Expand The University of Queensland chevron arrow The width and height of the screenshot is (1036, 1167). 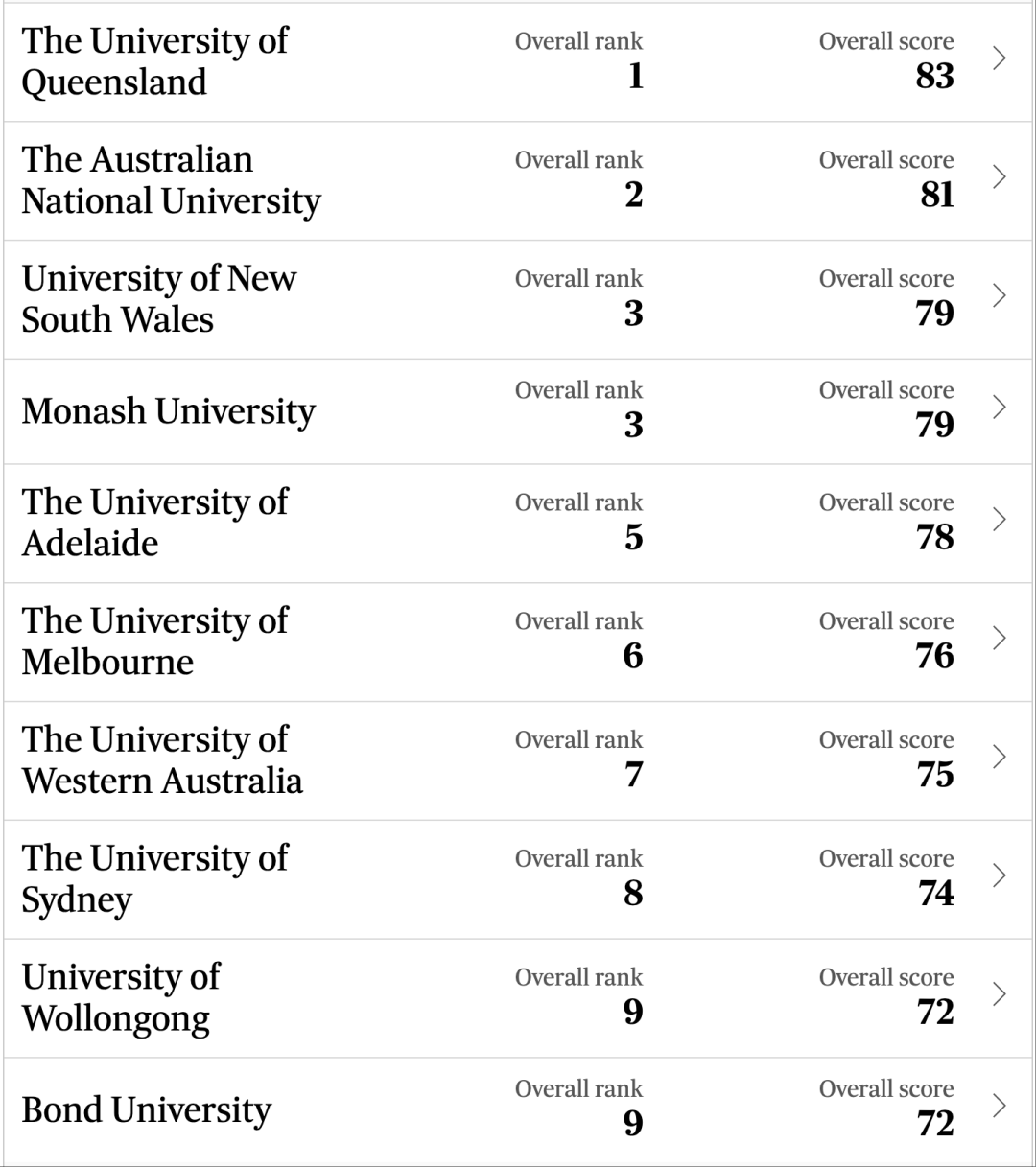click(x=1000, y=58)
